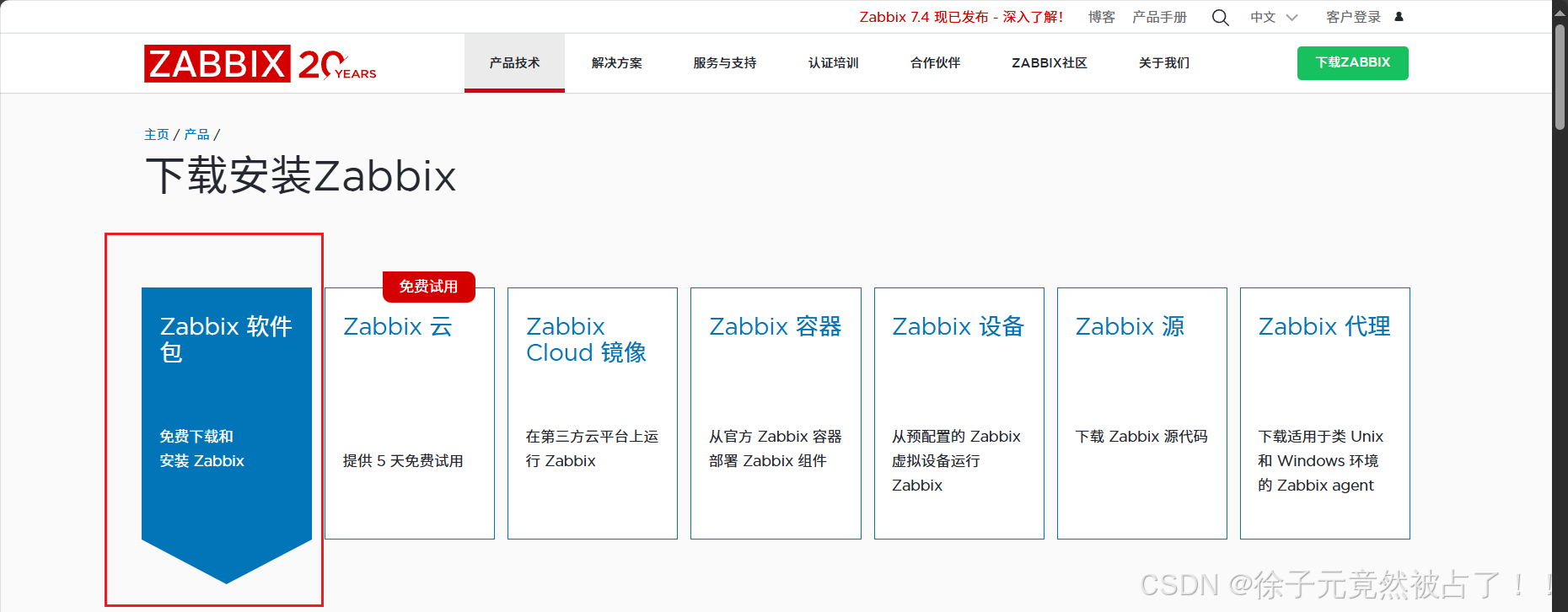Open the 产品技术 menu tab
Image resolution: width=1568 pixels, height=612 pixels.
click(x=514, y=63)
